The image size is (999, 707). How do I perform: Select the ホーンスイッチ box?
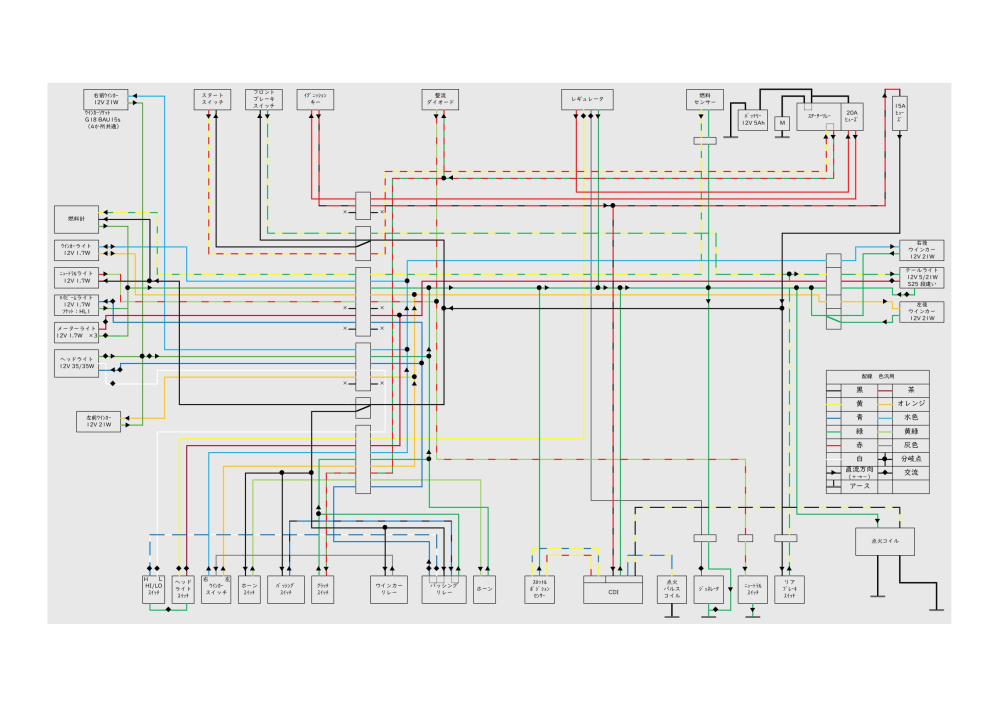tap(249, 590)
